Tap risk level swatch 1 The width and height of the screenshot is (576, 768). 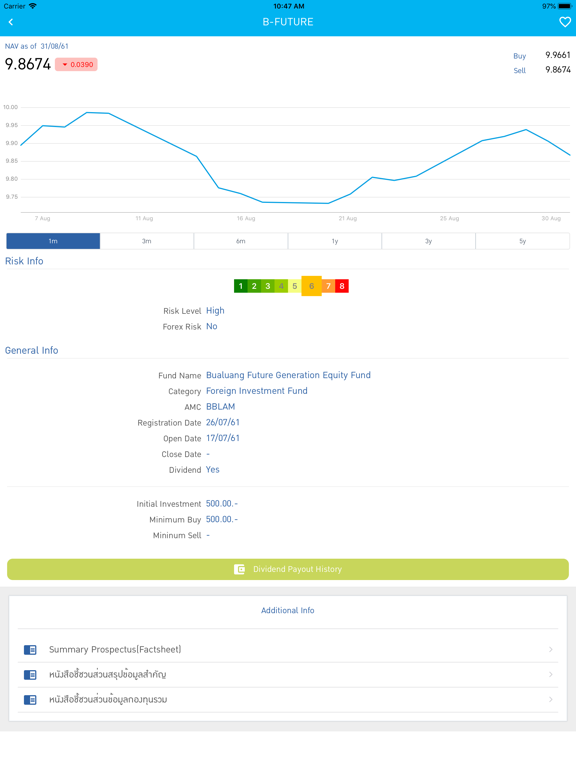tap(240, 286)
